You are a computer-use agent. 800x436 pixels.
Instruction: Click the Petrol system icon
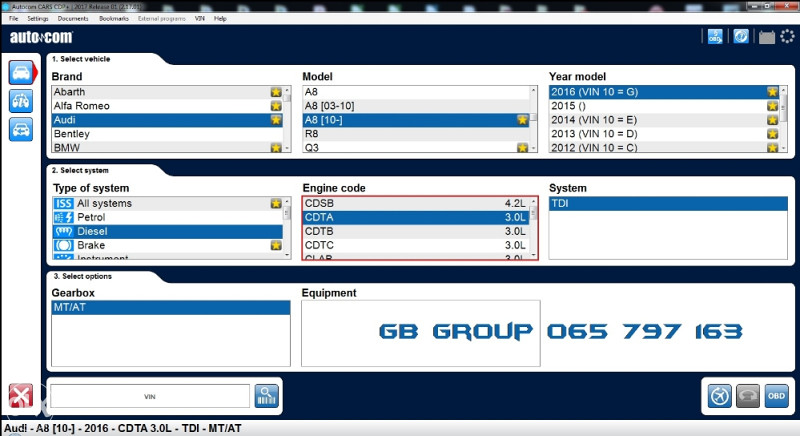(x=63, y=217)
